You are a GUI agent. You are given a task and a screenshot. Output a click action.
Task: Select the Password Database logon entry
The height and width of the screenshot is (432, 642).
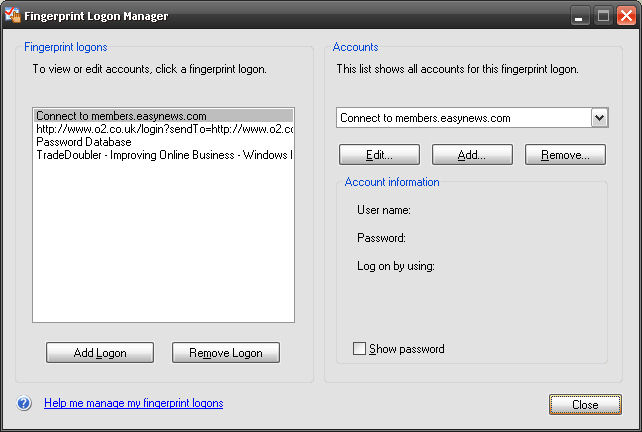(164, 142)
